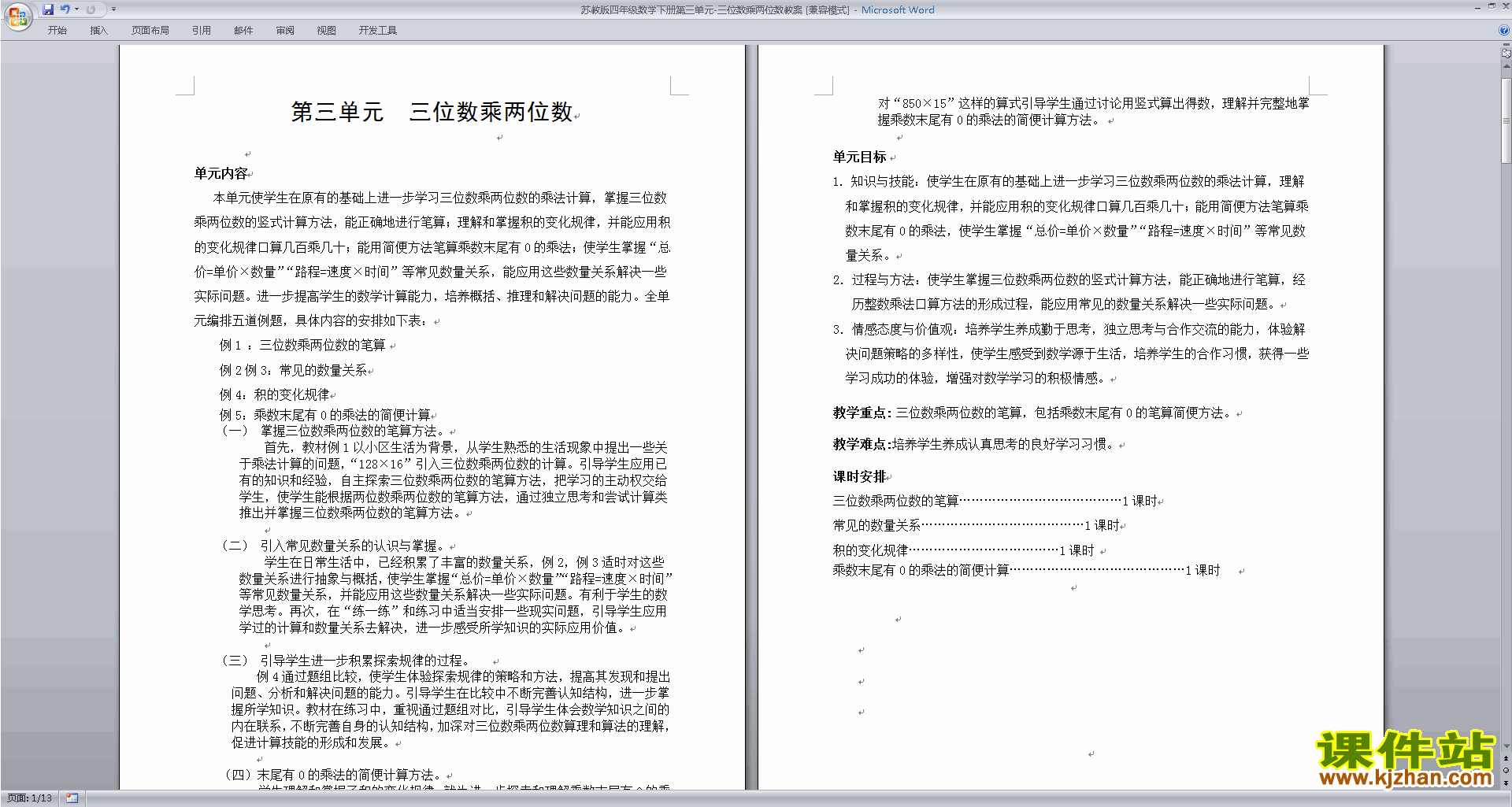Go to next page with double down arrow
Screen dimensions: 1512x807
pos(1506,783)
